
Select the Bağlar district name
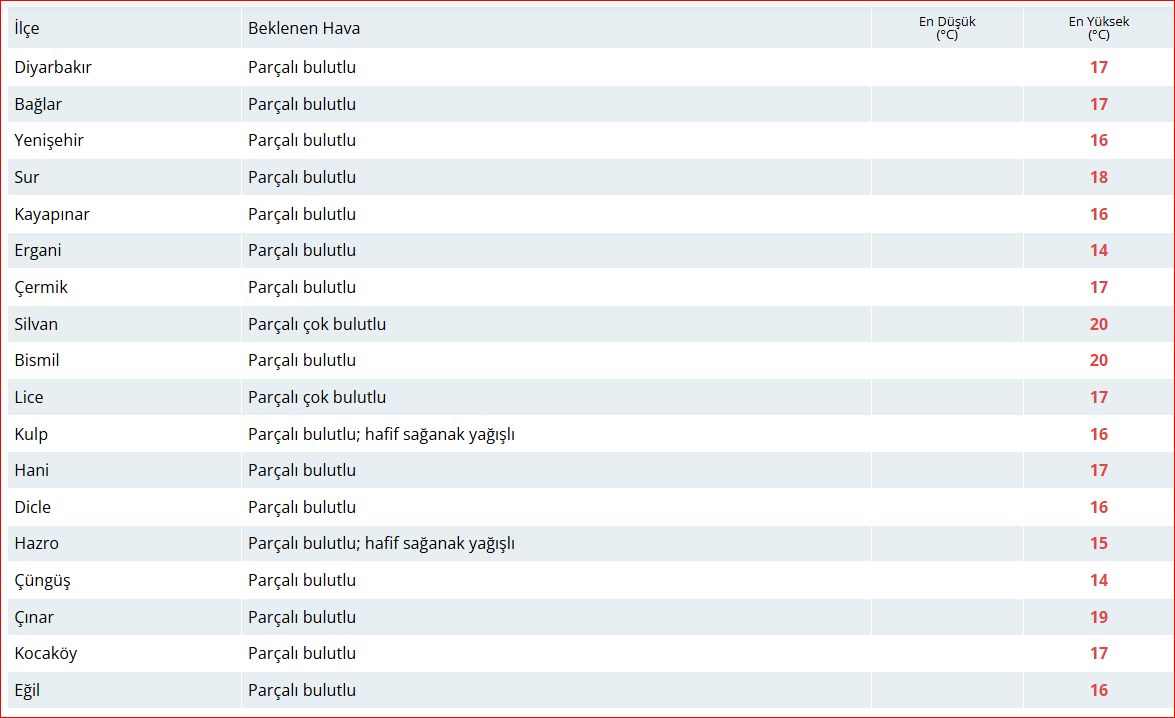point(38,104)
